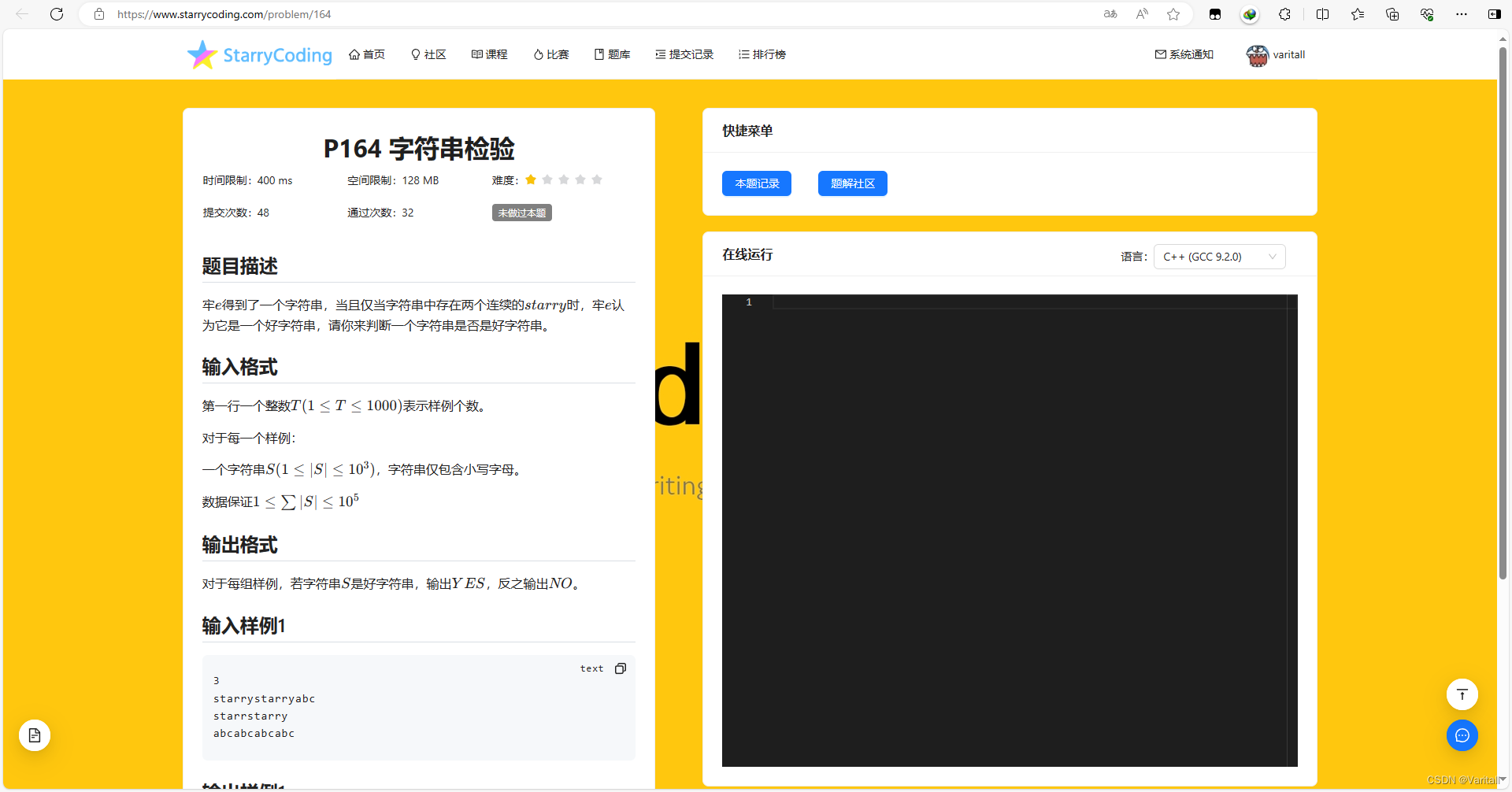Click the starrstarry sample line
This screenshot has width=1512, height=792.
[250, 716]
